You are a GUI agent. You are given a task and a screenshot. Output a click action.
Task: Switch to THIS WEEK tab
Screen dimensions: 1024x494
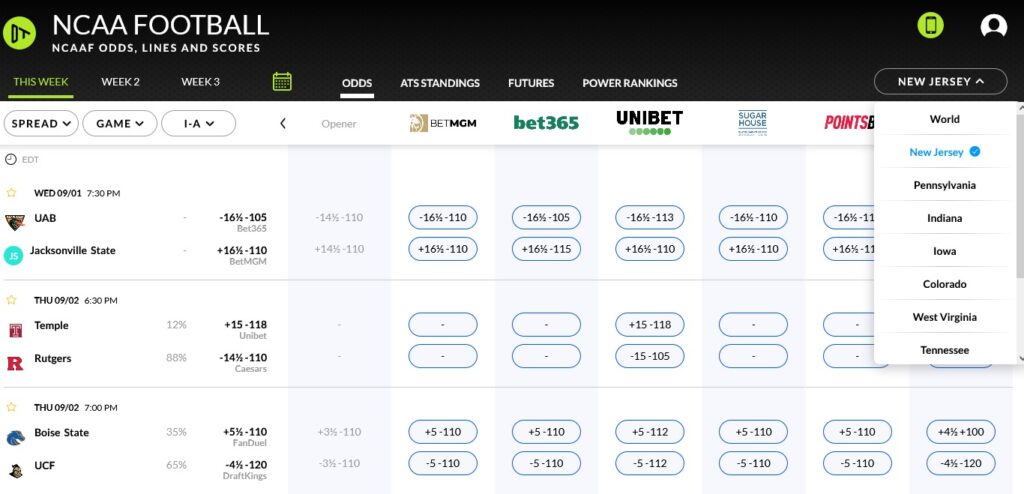tap(40, 82)
